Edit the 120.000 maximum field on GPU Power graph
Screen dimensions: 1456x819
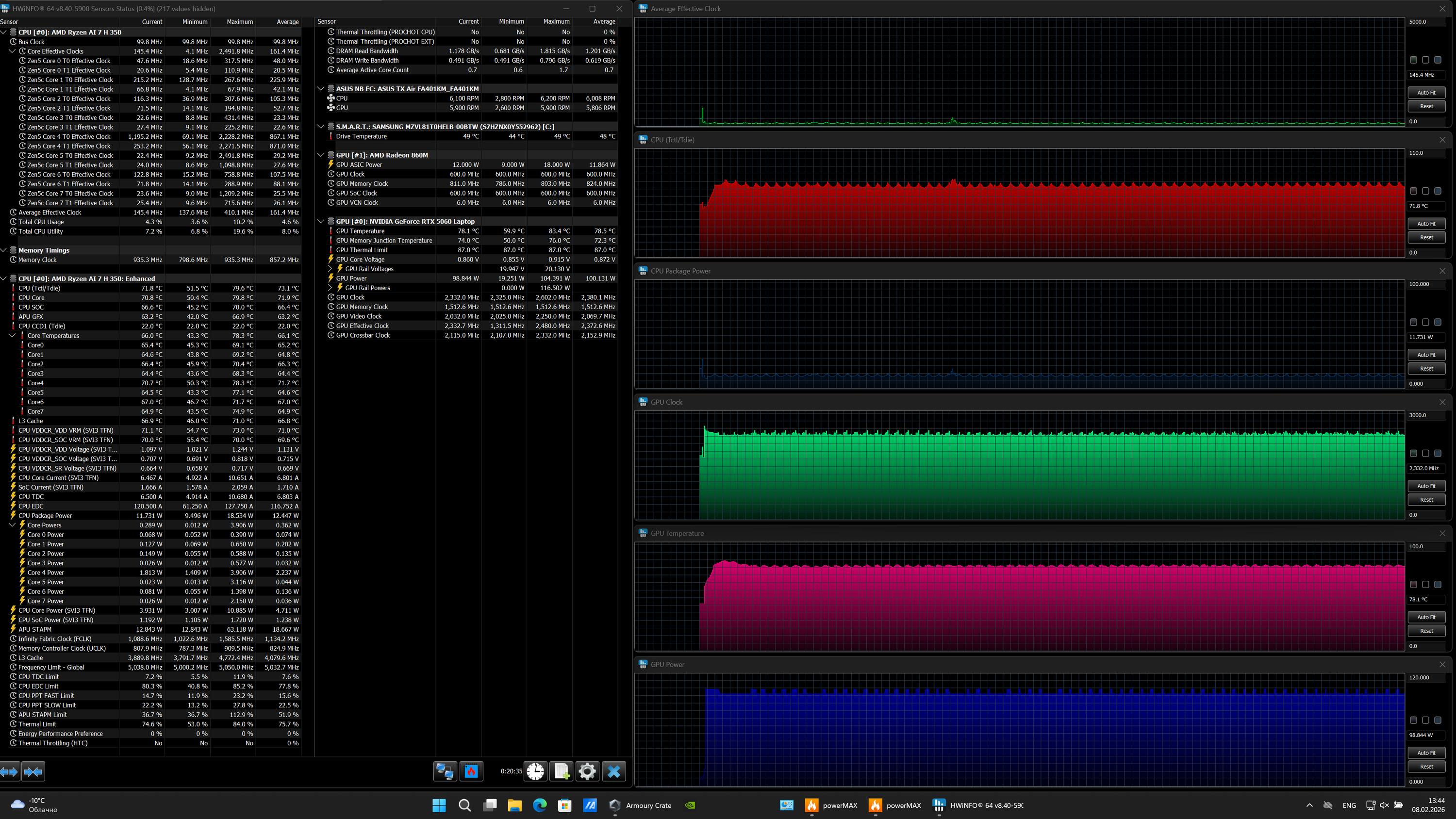pyautogui.click(x=1426, y=678)
